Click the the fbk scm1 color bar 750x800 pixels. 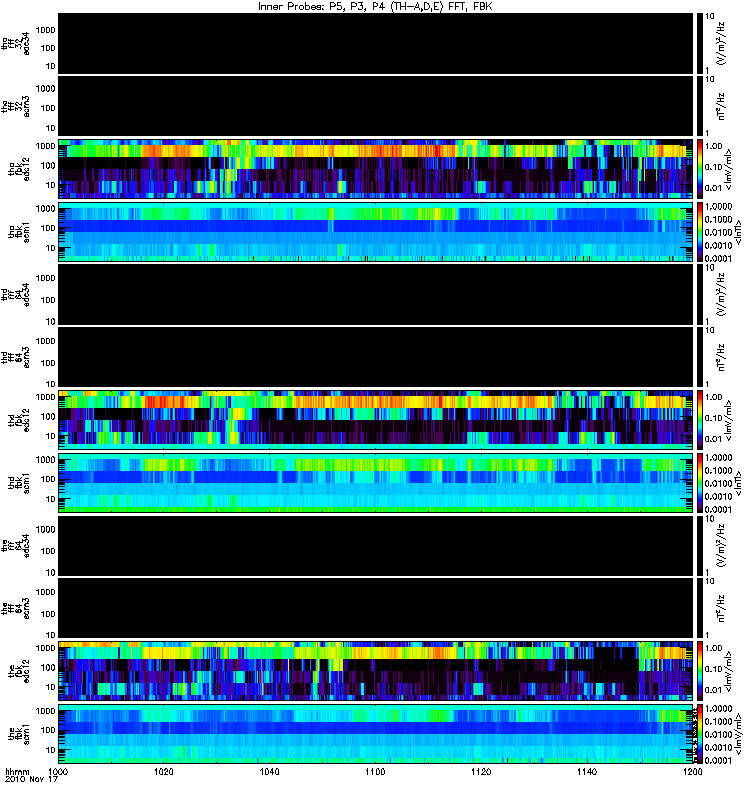(x=700, y=734)
